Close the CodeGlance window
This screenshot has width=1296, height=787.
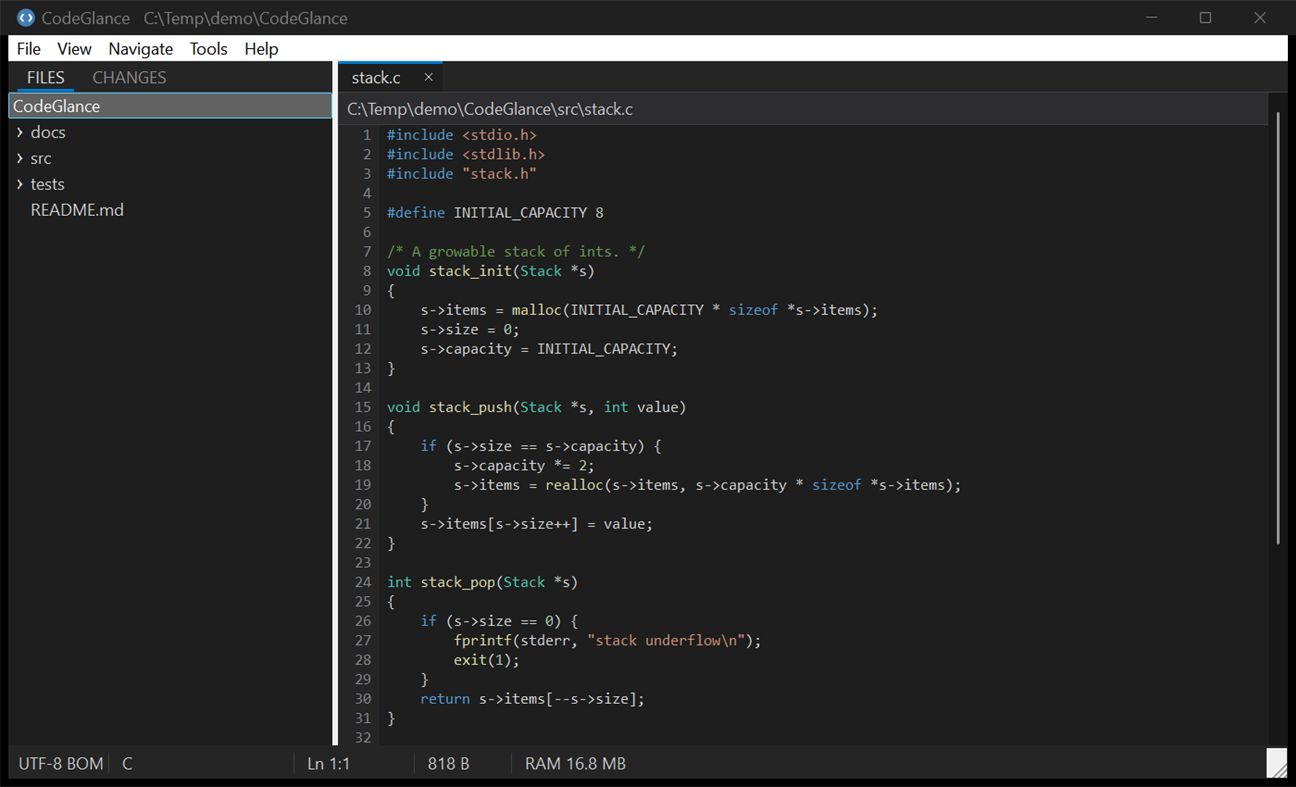tap(1260, 18)
